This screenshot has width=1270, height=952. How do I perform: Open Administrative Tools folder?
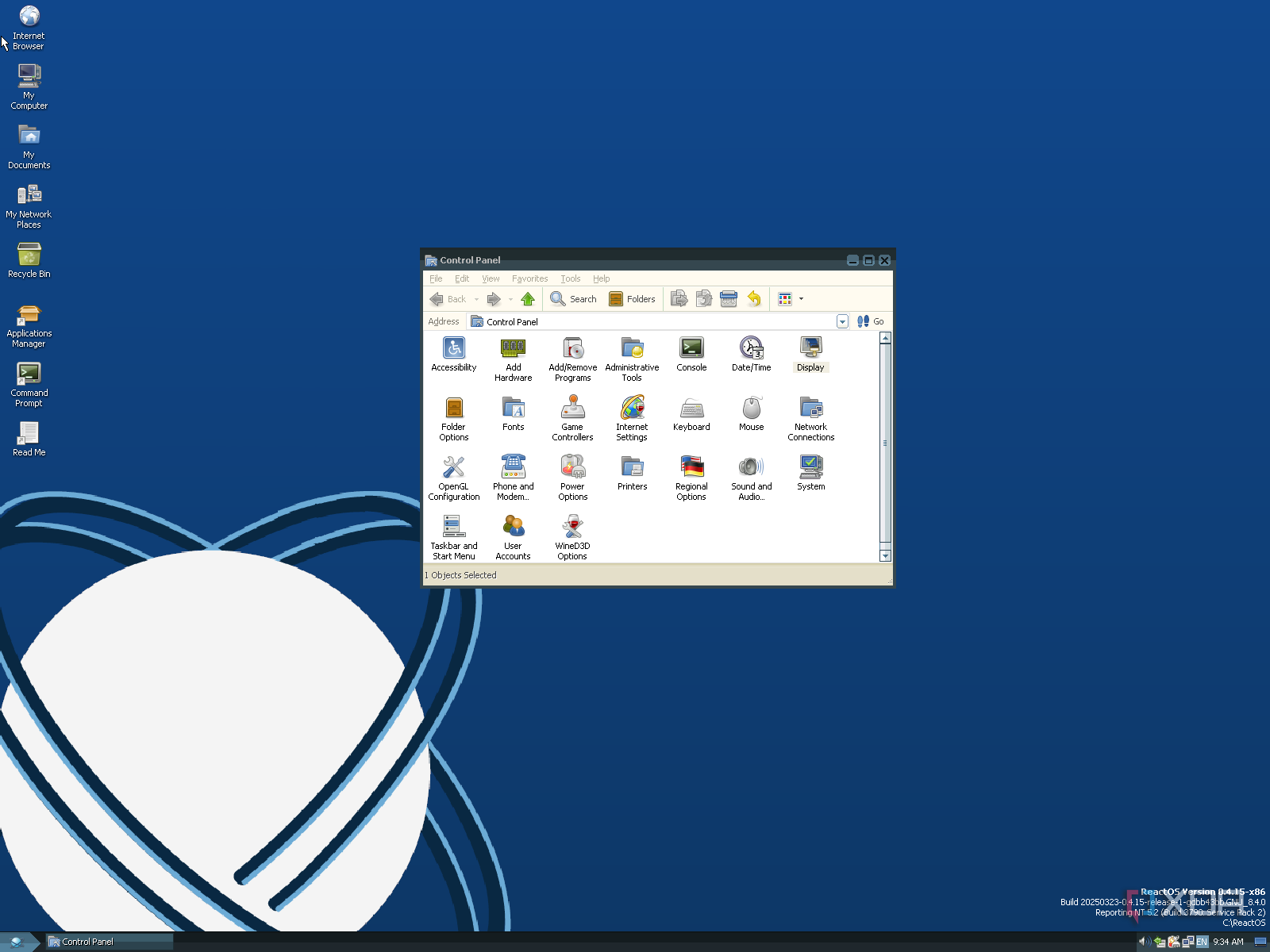coord(632,359)
